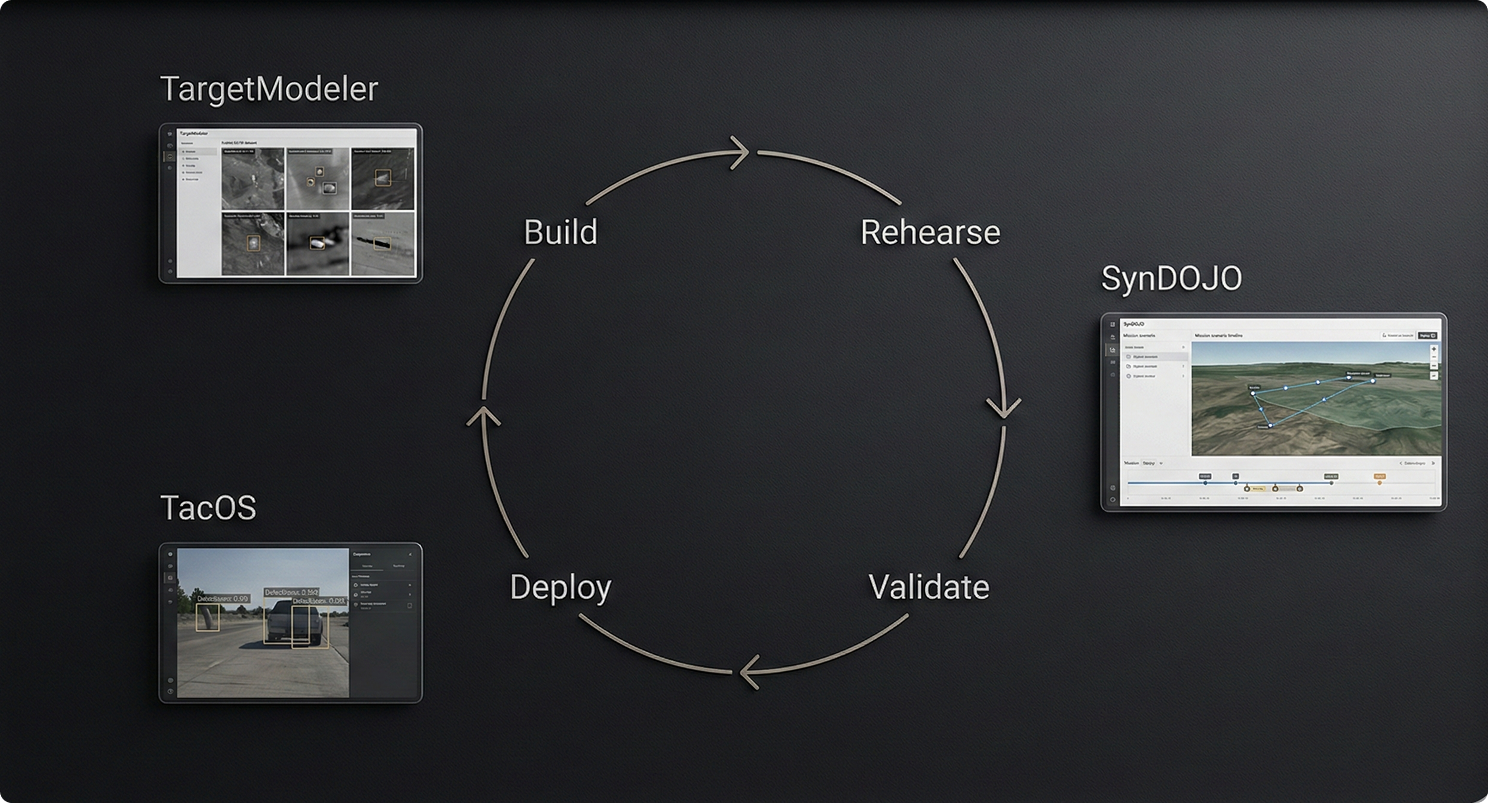Click the bottom-most icon in SynDOJO sidebar
Viewport: 1488px width, 803px height.
click(1112, 498)
